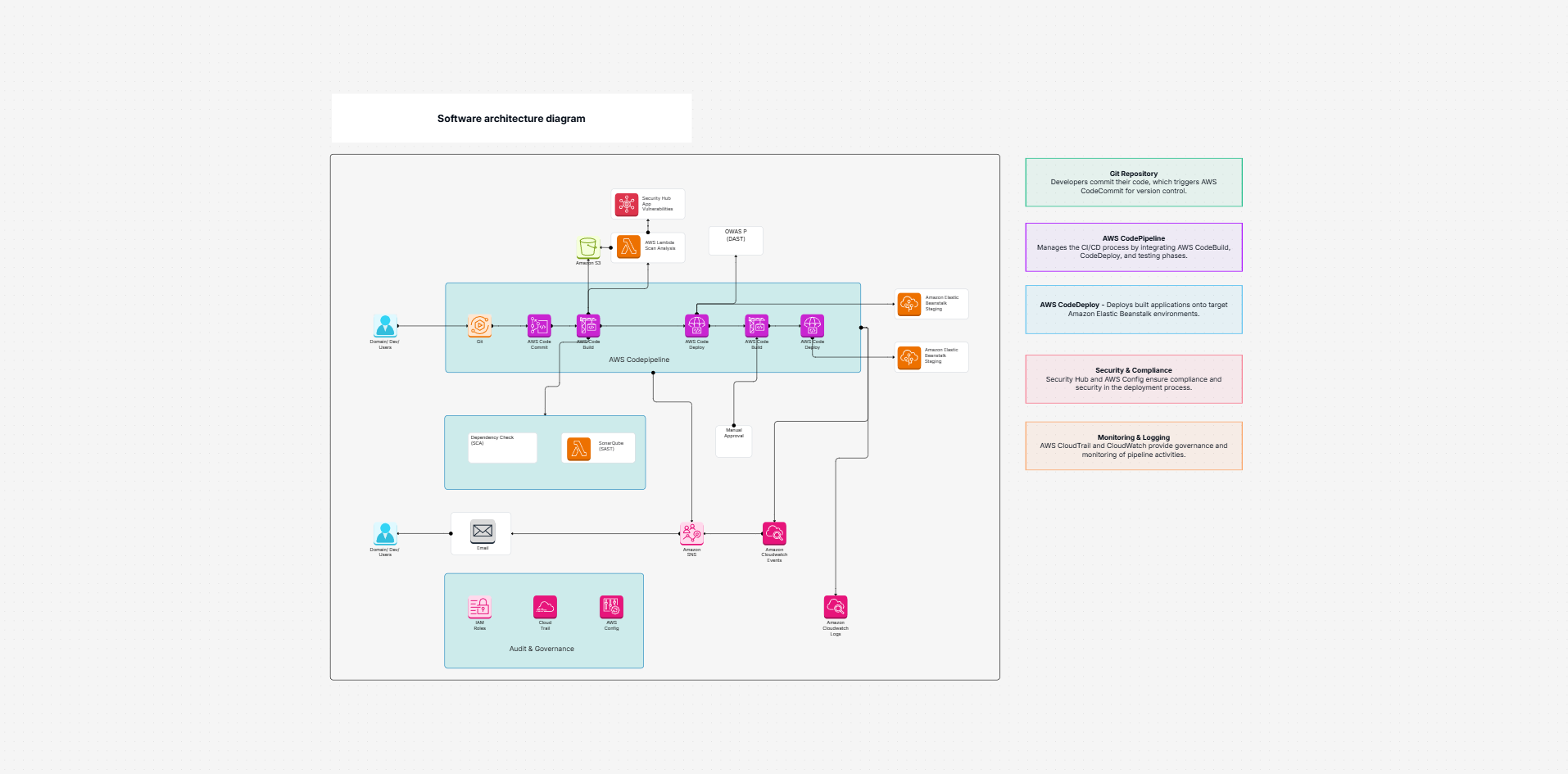Select the AWS CodeDeploy legend note
The height and width of the screenshot is (774, 1568).
[x=1134, y=310]
